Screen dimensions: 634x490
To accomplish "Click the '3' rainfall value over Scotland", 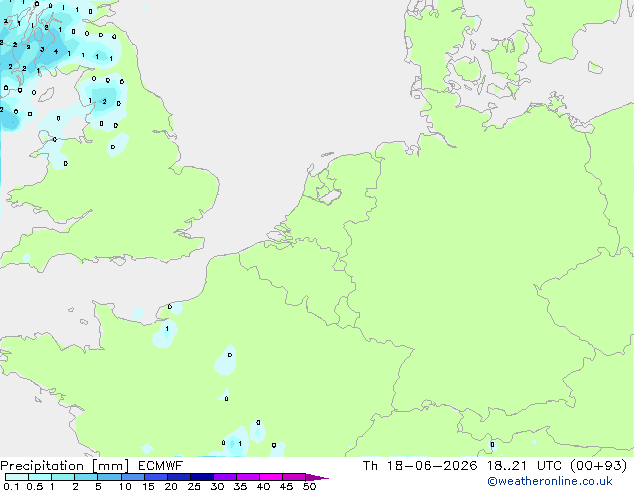I will 42,50.
